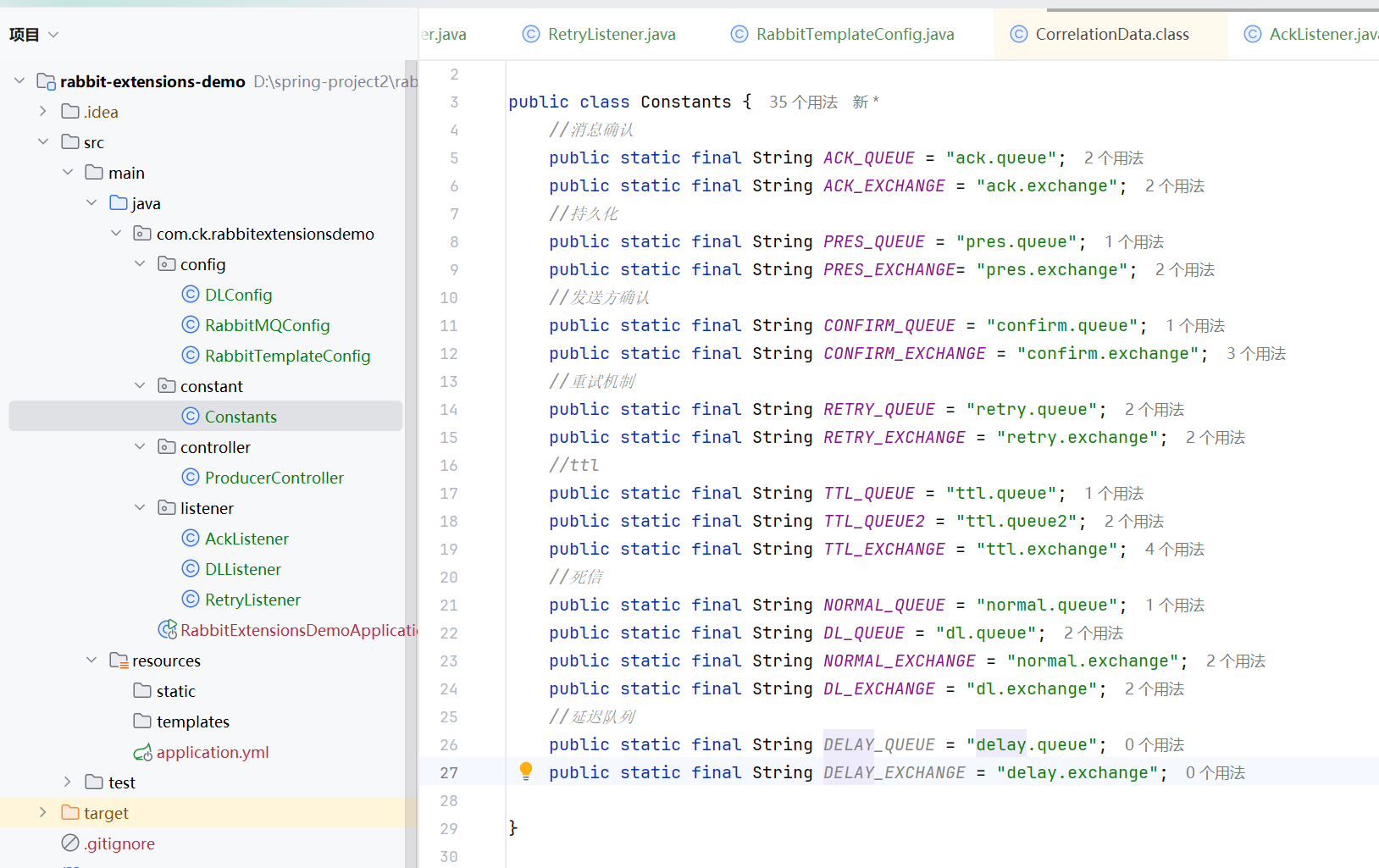
Task: Click '0 个用法' beside DELAY_QUEUE
Action: pyautogui.click(x=1155, y=744)
